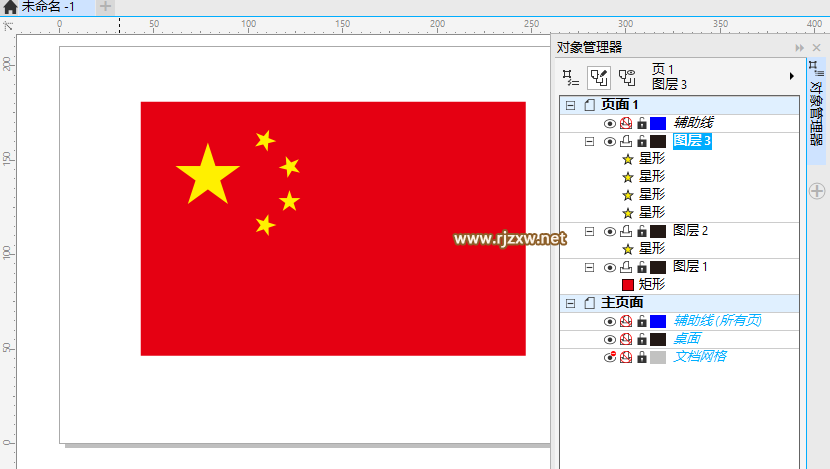Toggle lock icon of 图层 1
Image resolution: width=830 pixels, height=469 pixels.
pyautogui.click(x=642, y=267)
